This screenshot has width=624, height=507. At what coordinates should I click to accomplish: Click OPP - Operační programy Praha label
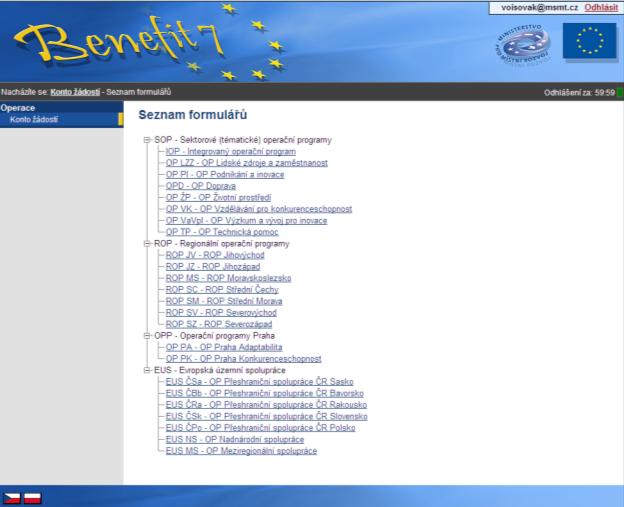tap(214, 336)
